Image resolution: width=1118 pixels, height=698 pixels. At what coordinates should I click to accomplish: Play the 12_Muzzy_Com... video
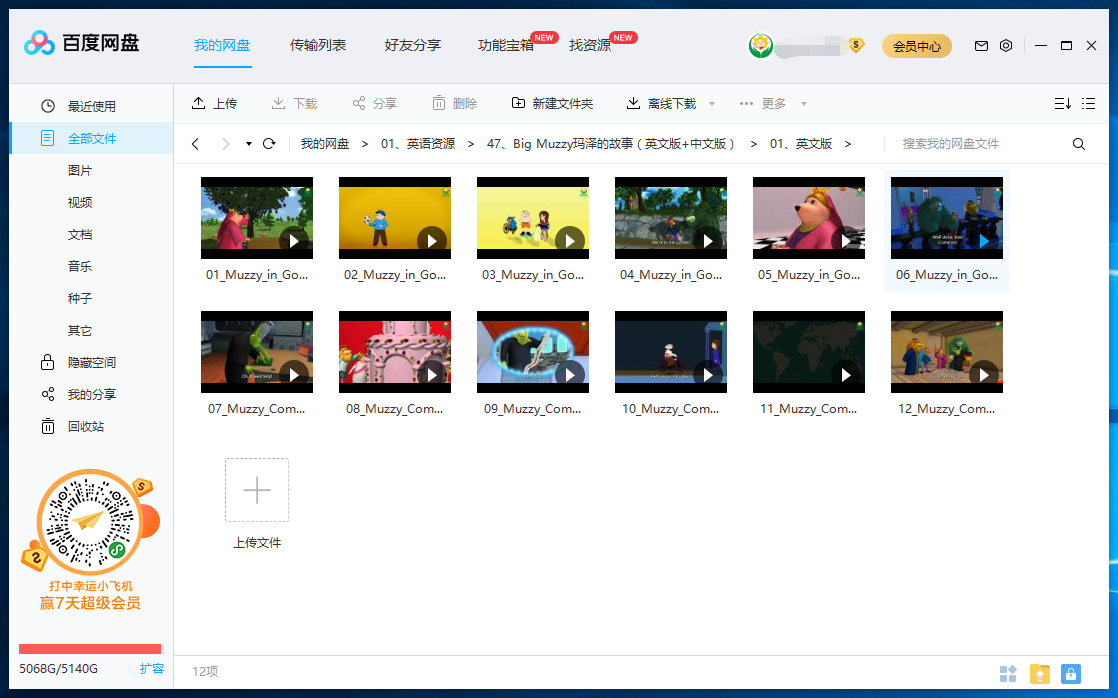coord(984,374)
